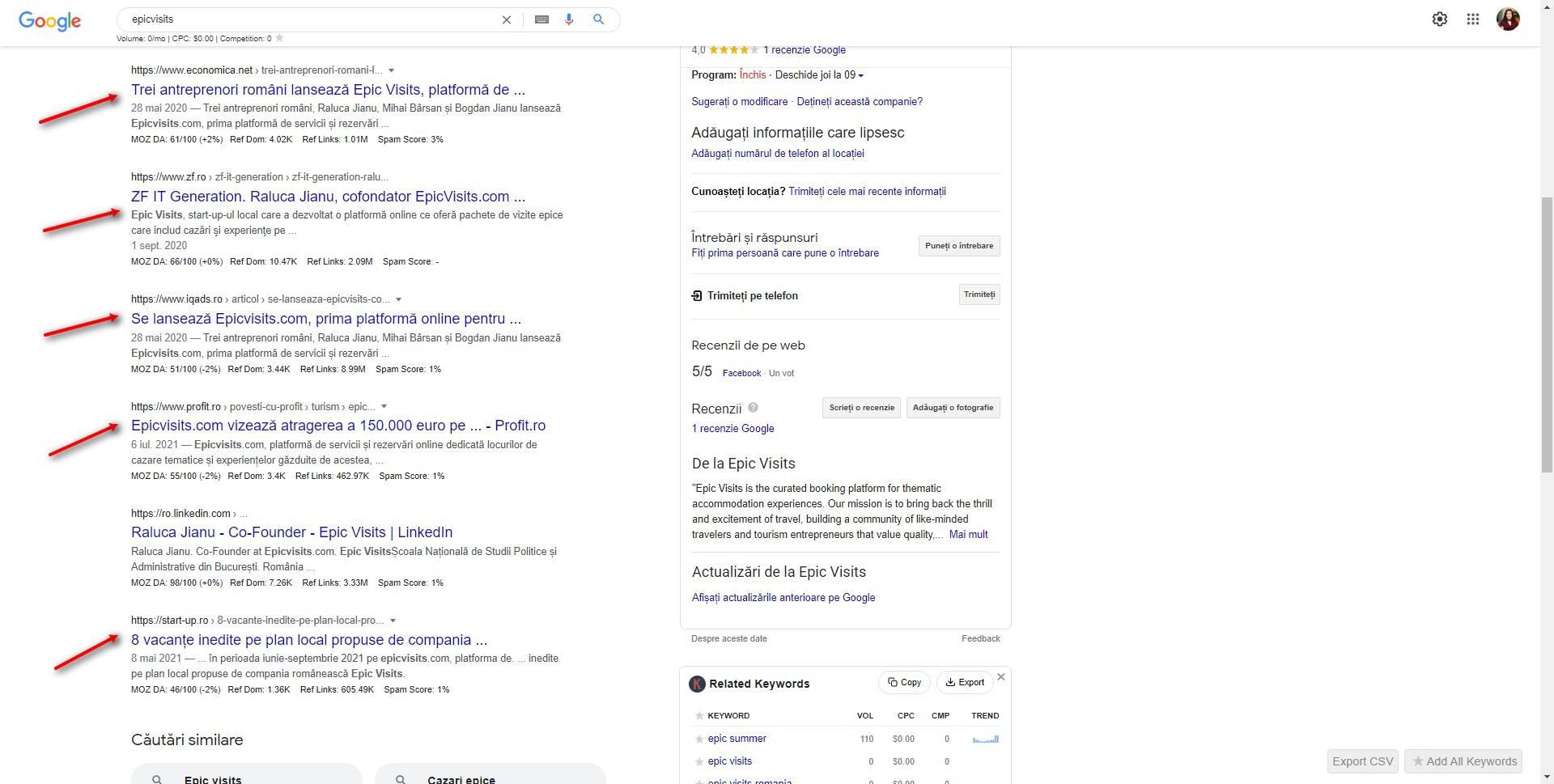Copy related keywords with Copy button

pos(904,682)
